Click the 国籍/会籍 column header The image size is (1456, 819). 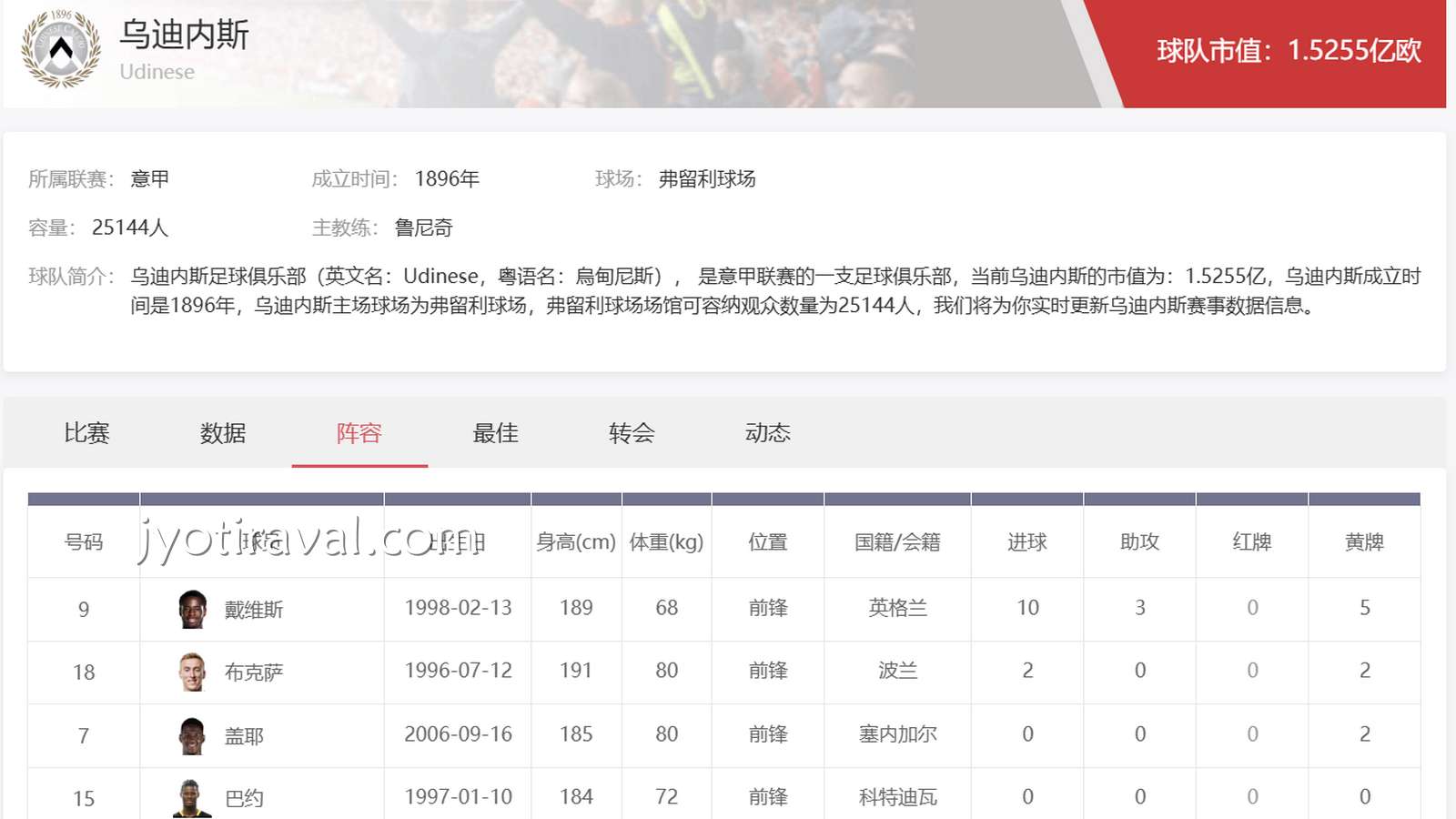tap(897, 542)
